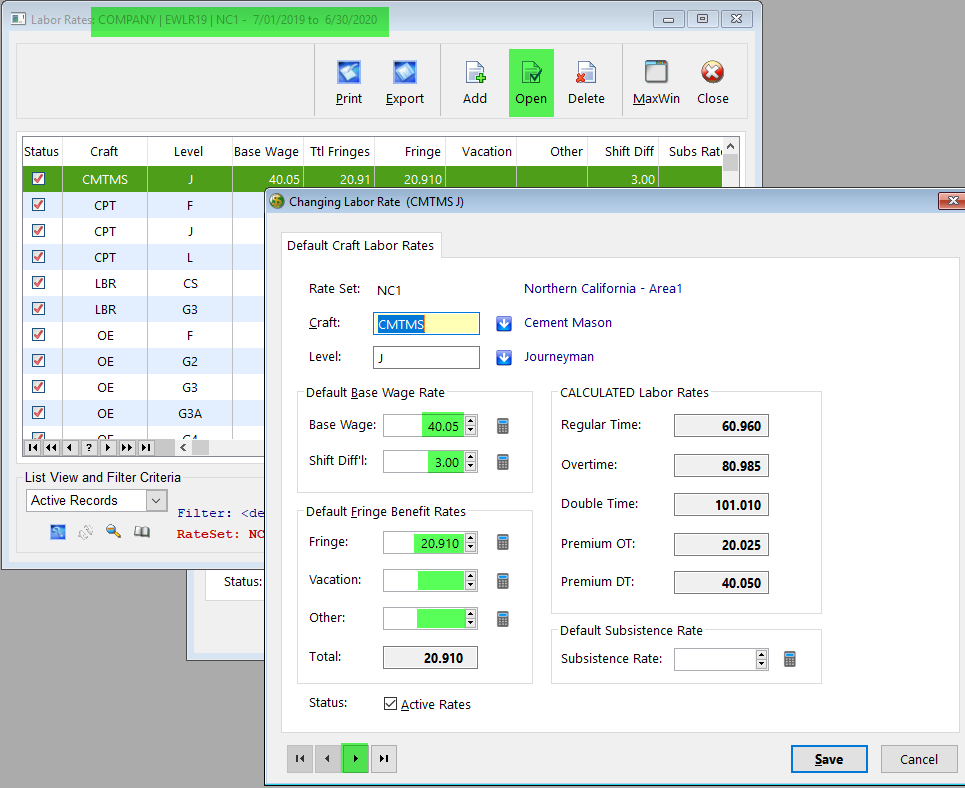Toggle status checkbox for OE F row
Viewport: 965px width, 788px height.
(39, 334)
